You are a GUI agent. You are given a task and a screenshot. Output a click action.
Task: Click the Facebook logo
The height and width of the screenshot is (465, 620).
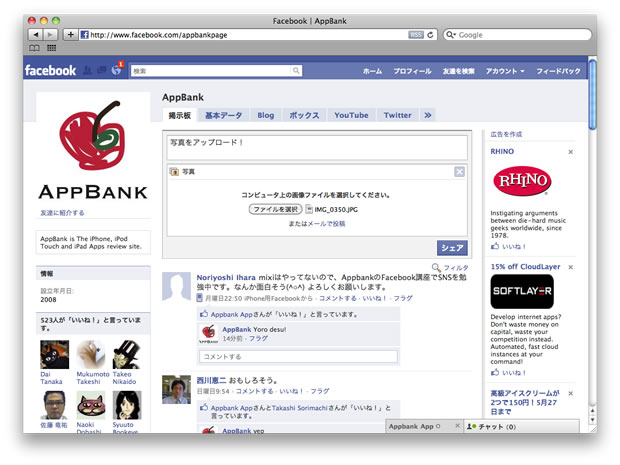tap(50, 70)
